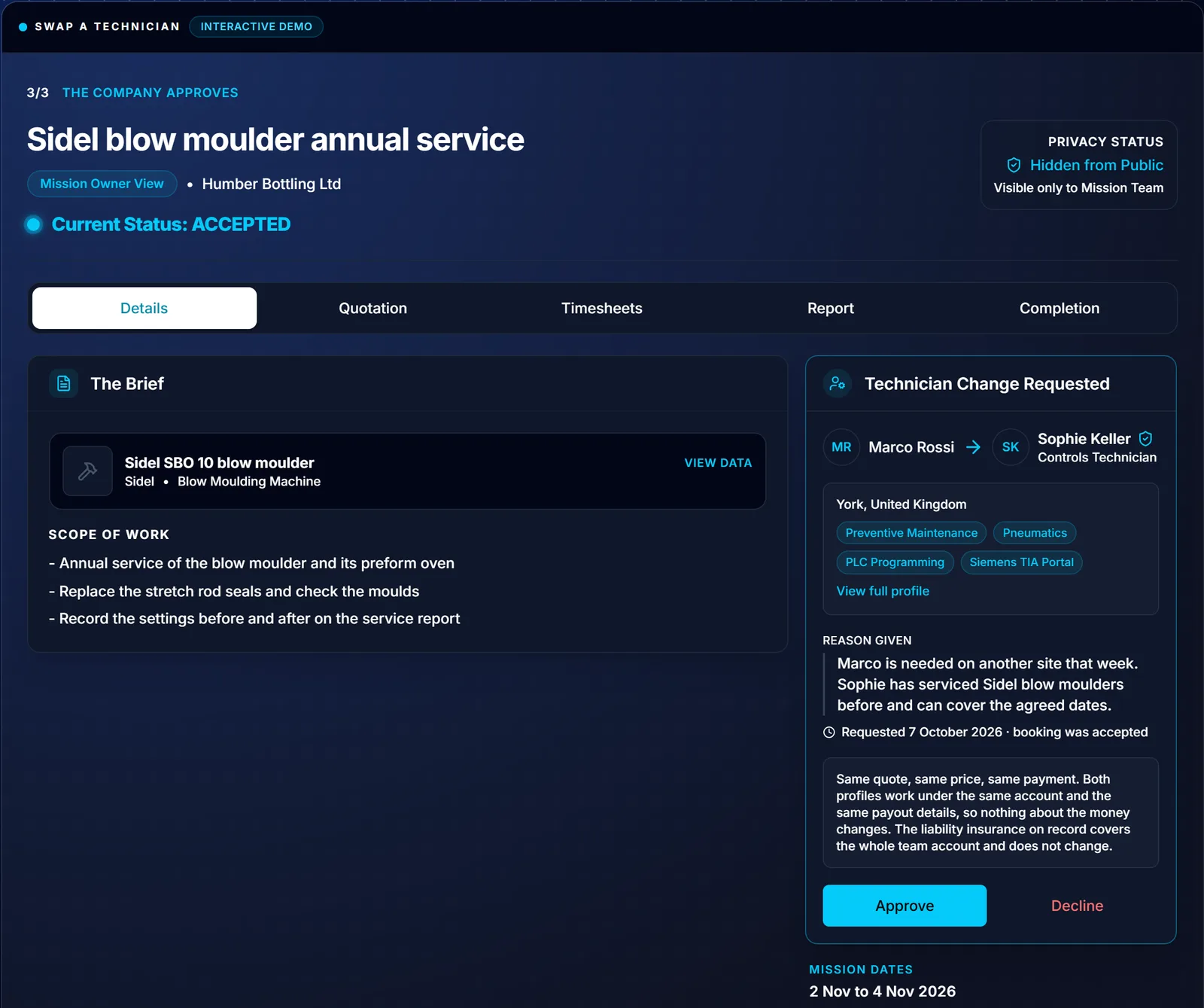
Task: Click the MR avatar for Marco Rossi
Action: (841, 447)
